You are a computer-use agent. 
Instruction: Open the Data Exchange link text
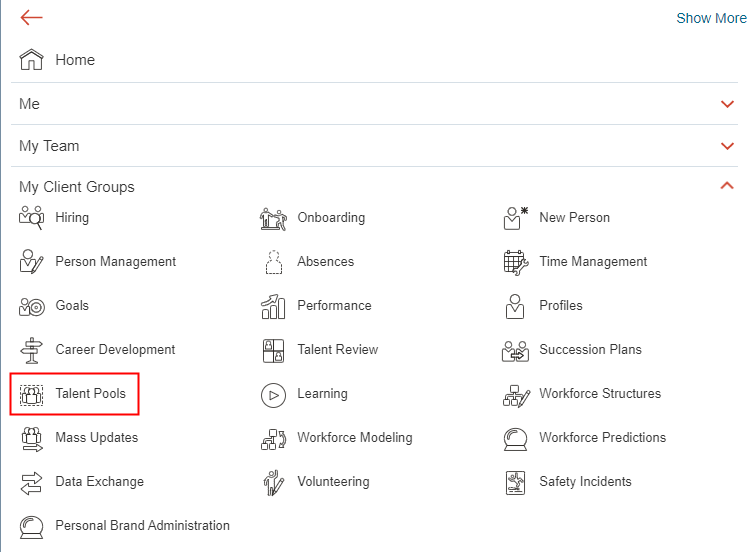coord(100,481)
